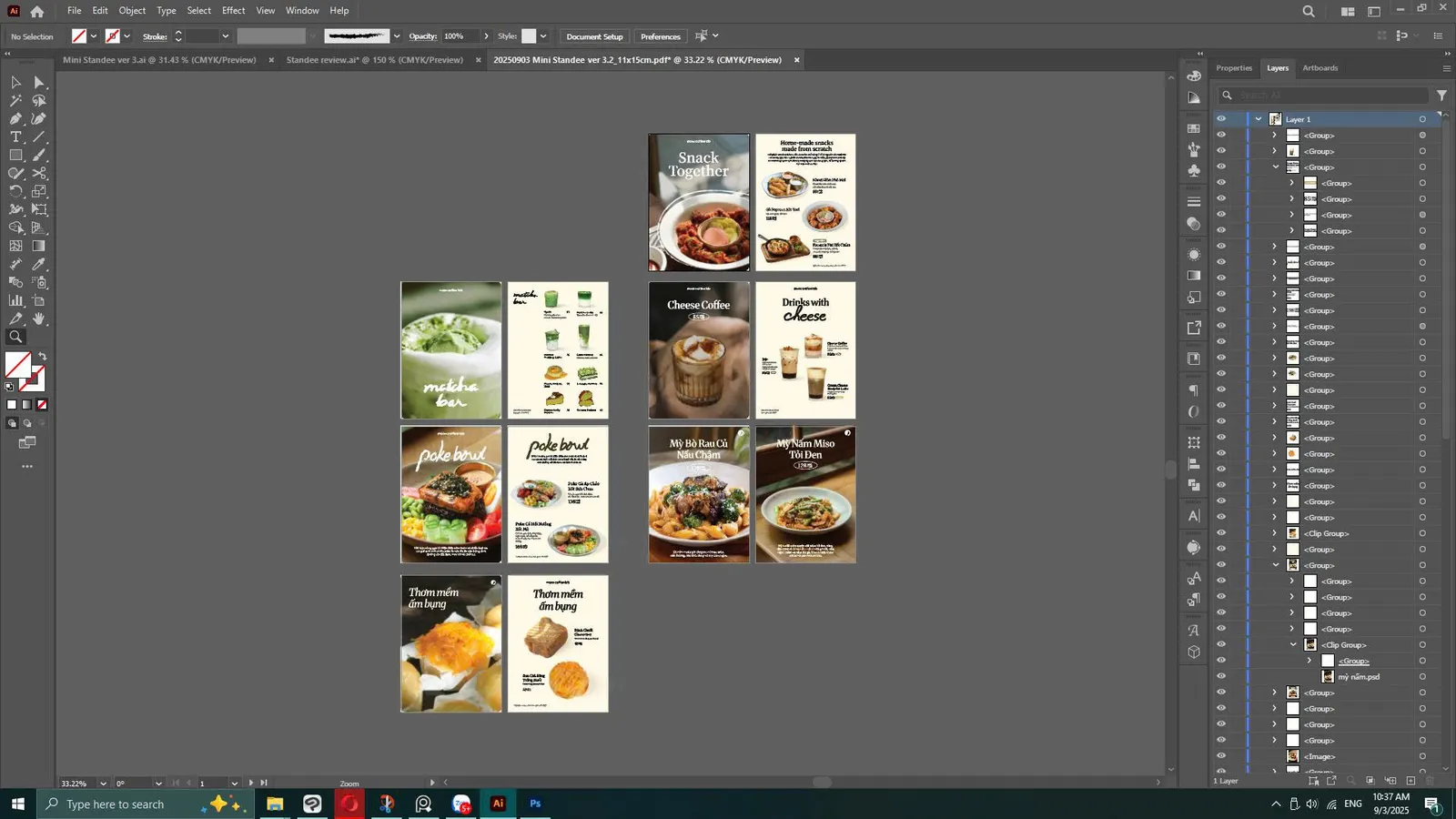Viewport: 1456px width, 819px height.
Task: Activate the Type tool
Action: (15, 136)
